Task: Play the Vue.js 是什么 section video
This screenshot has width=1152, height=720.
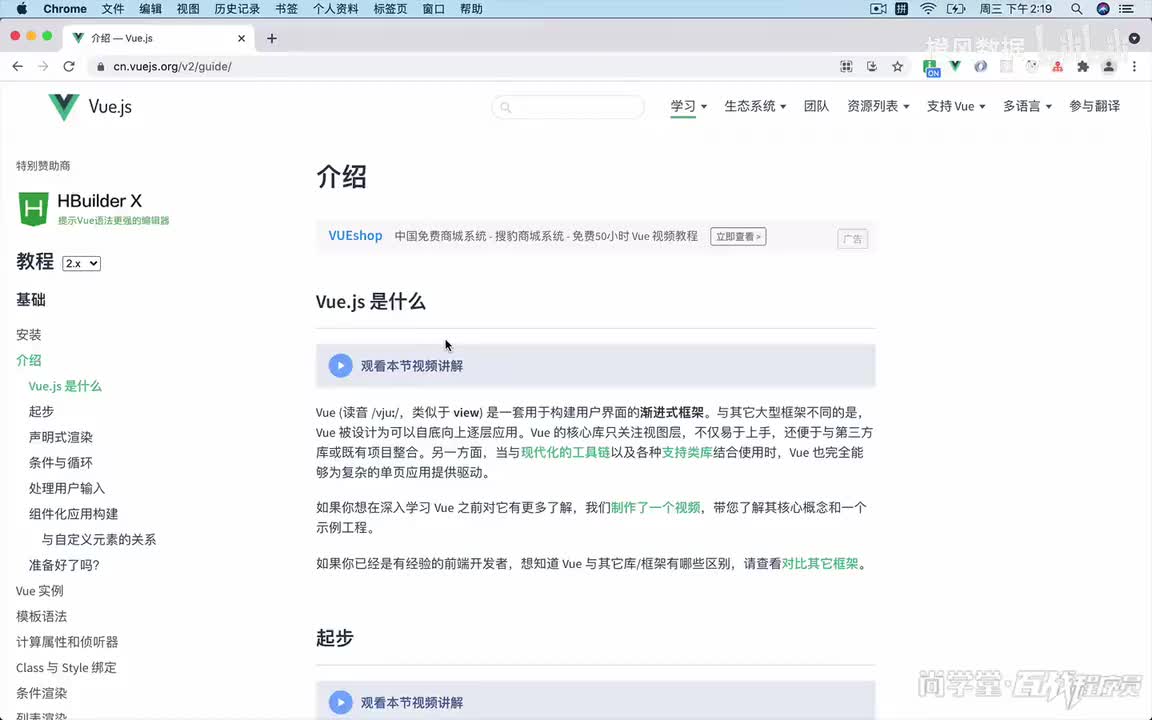Action: tap(340, 365)
